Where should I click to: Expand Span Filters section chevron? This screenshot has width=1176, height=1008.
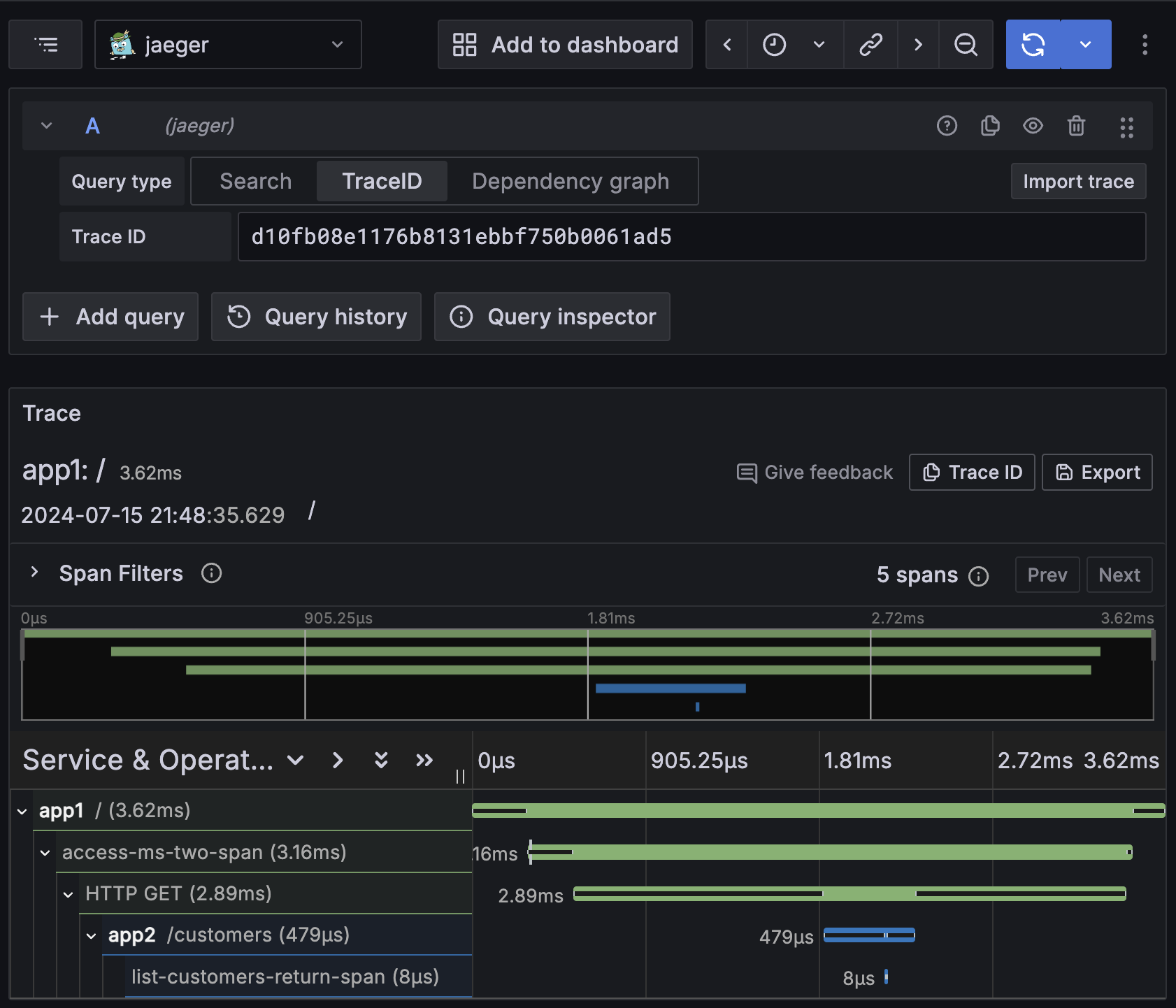[x=34, y=573]
